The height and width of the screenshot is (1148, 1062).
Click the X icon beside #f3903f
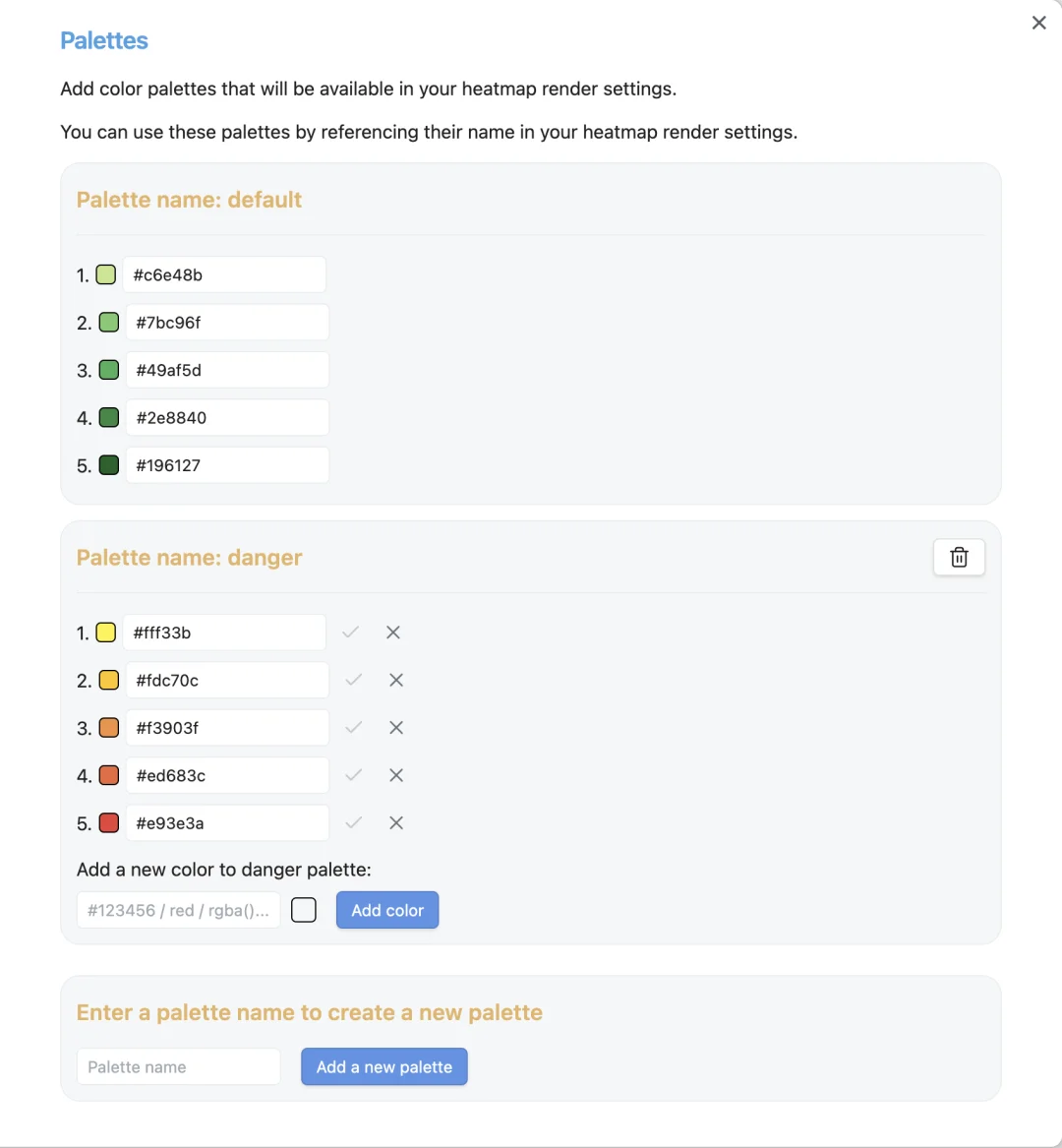pyautogui.click(x=396, y=728)
